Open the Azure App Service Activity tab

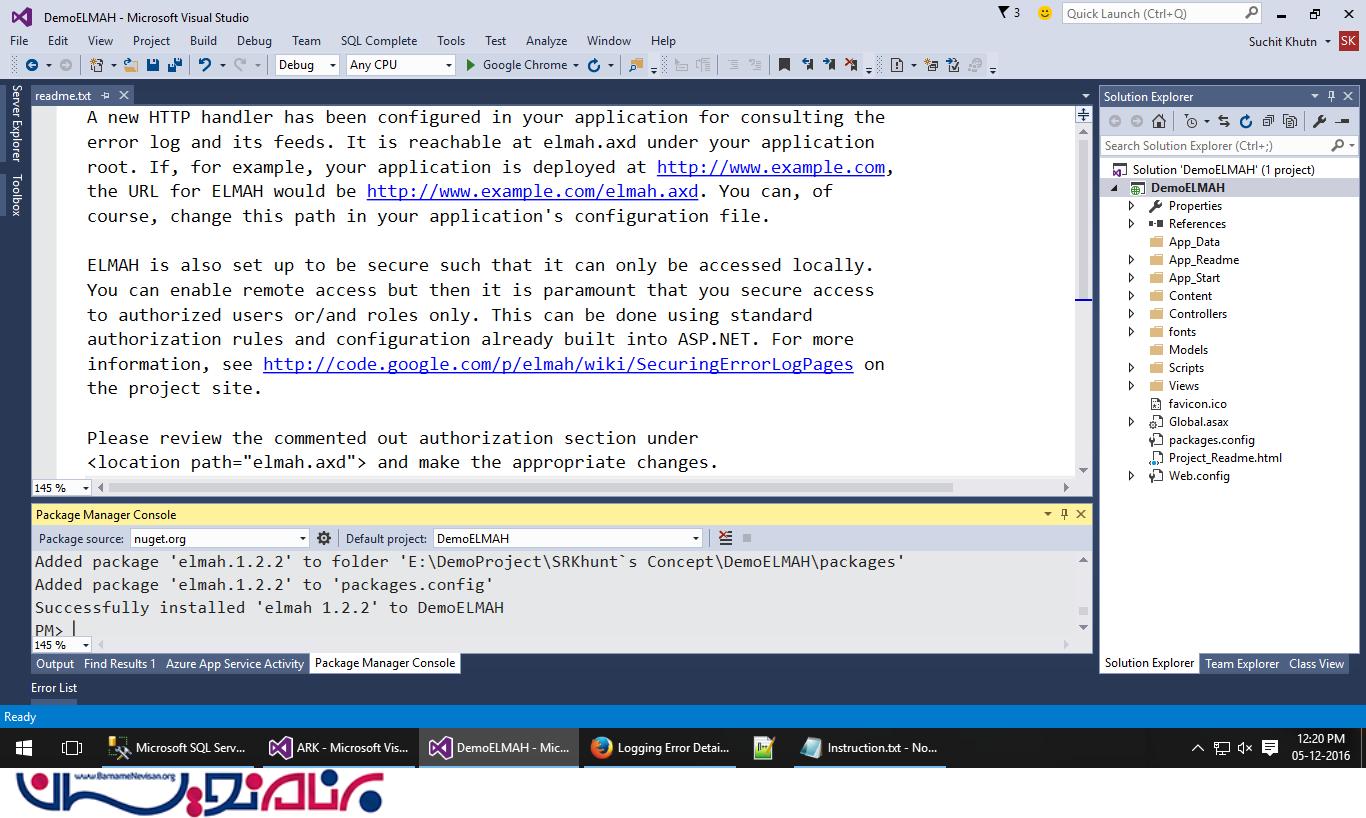pos(235,664)
